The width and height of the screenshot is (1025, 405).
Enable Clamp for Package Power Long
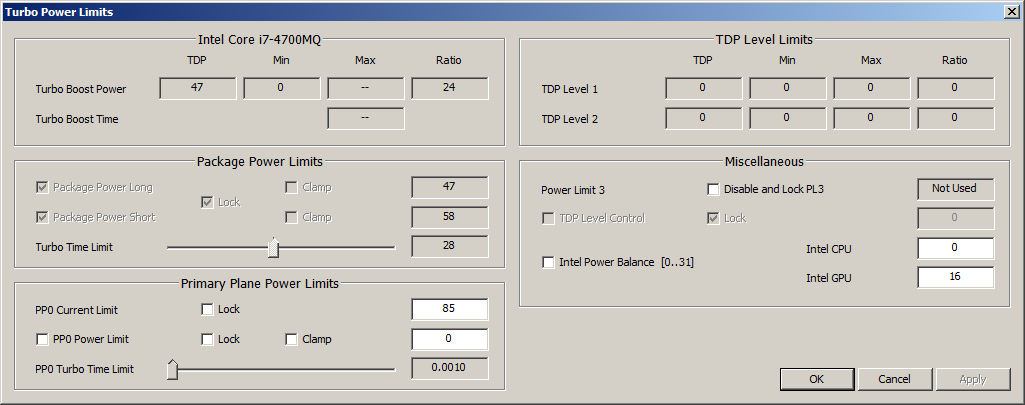click(292, 187)
